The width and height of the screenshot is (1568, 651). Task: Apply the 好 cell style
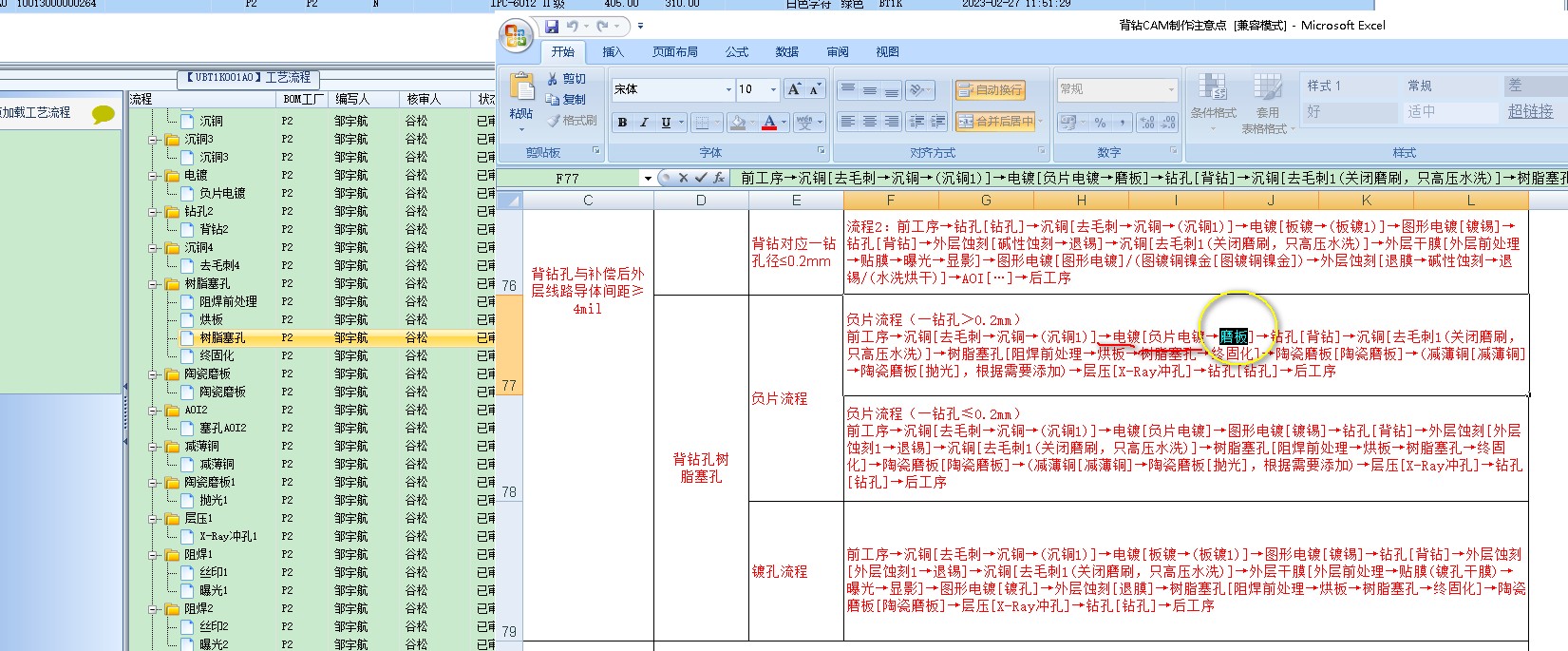(1349, 111)
